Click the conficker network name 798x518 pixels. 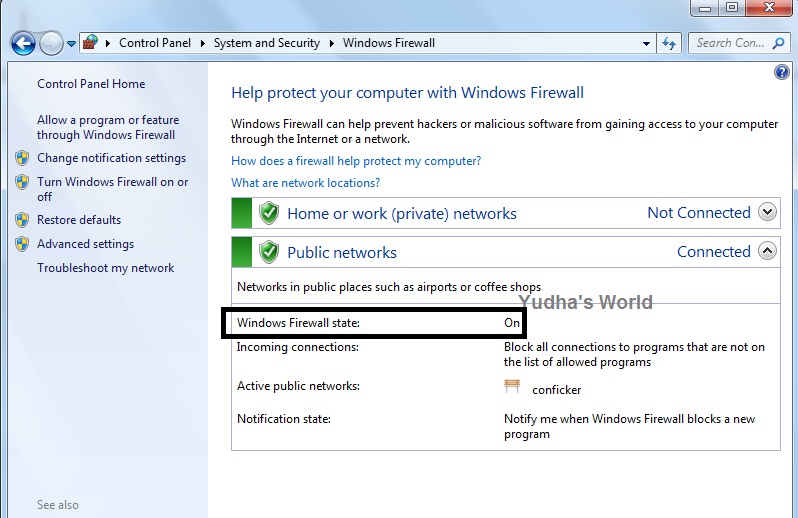(x=557, y=390)
